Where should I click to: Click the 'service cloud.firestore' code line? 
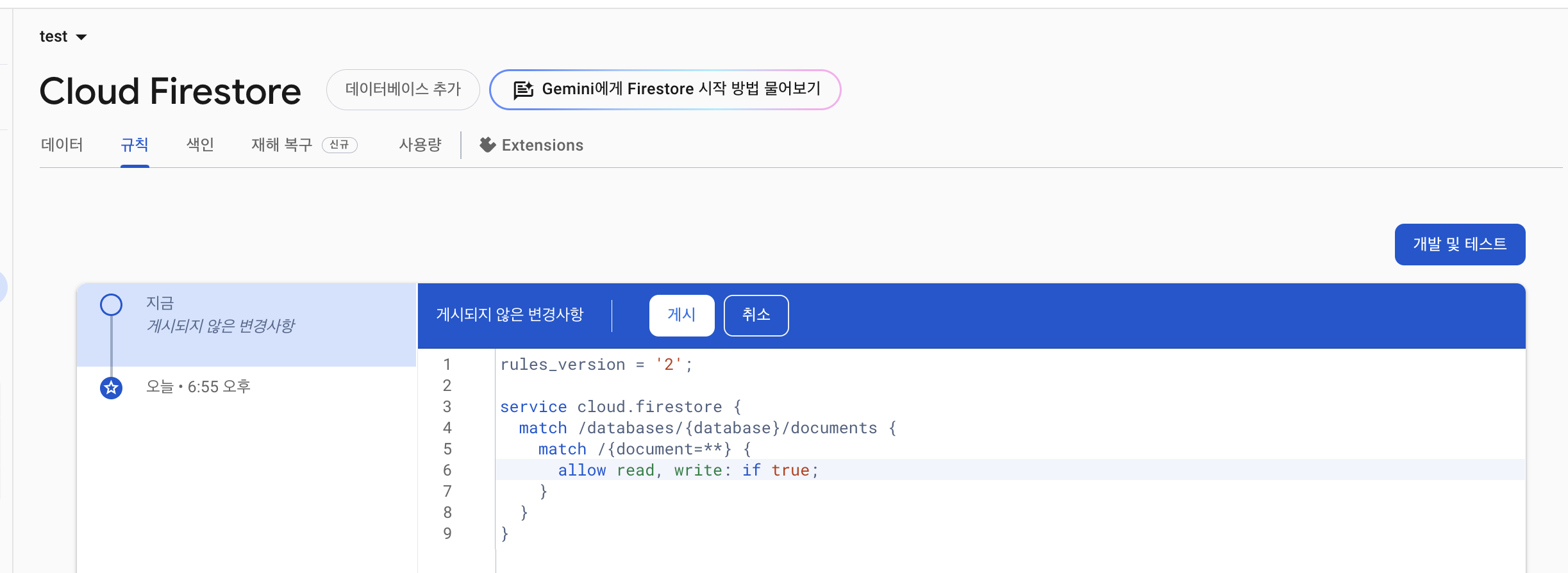click(621, 407)
